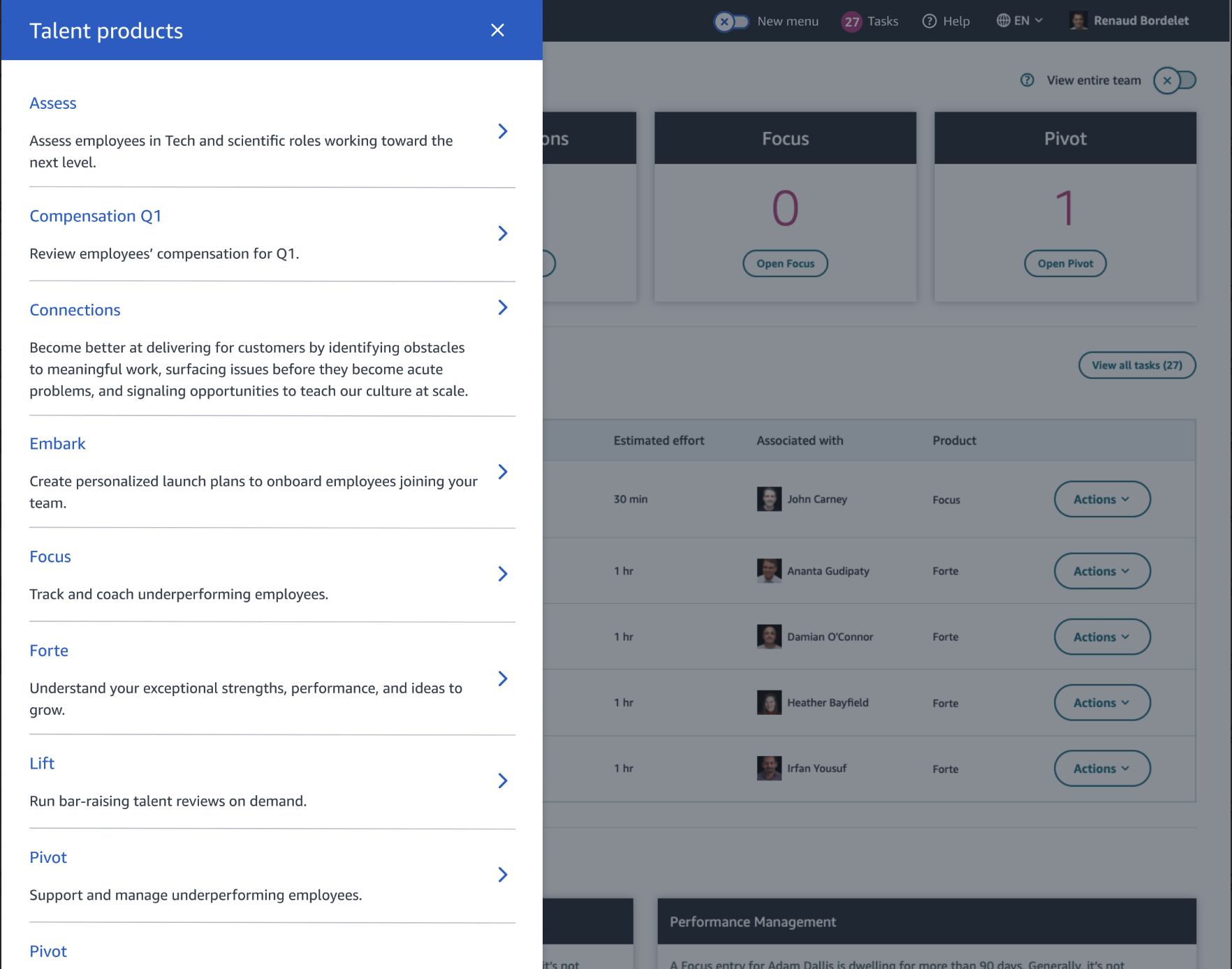Click Irfan Yousuf's avatar photo
The width and height of the screenshot is (1232, 969).
[x=769, y=768]
